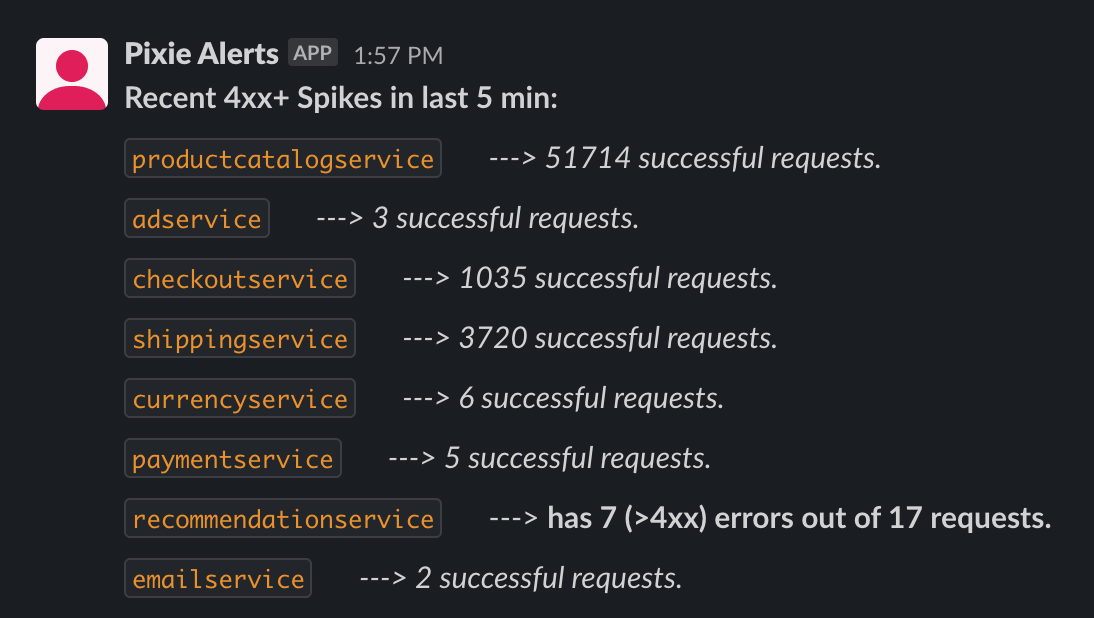Click the paymentservice code tag
Screen dimensions: 1094x618
click(x=233, y=459)
